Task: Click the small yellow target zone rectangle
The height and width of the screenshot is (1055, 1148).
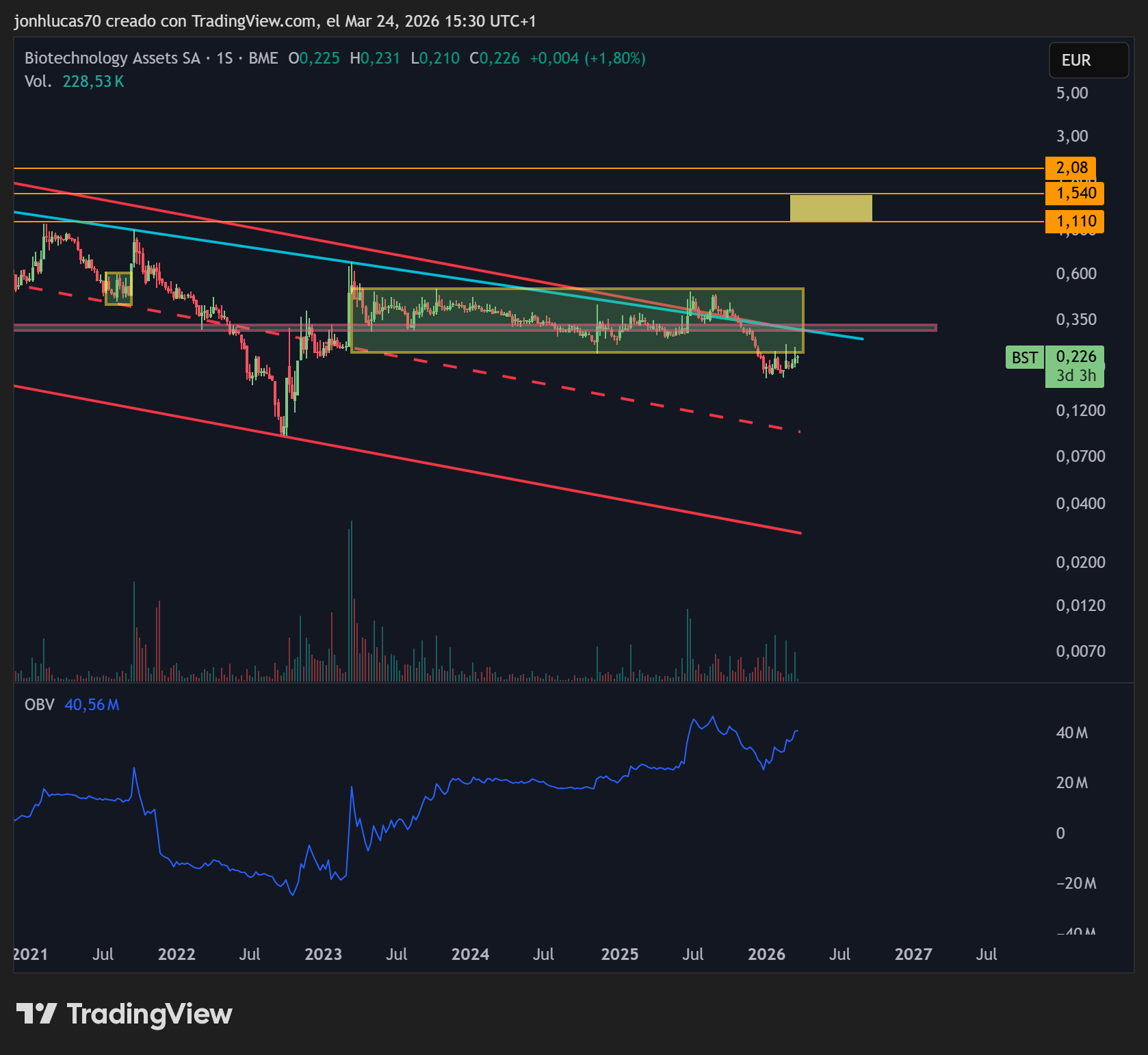Action: (831, 208)
